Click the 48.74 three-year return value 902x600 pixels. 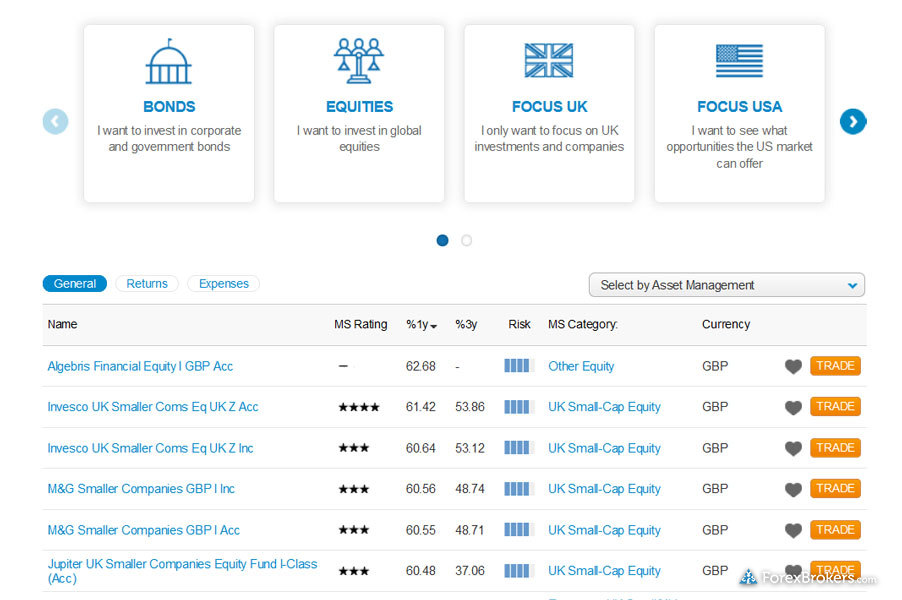(x=470, y=489)
